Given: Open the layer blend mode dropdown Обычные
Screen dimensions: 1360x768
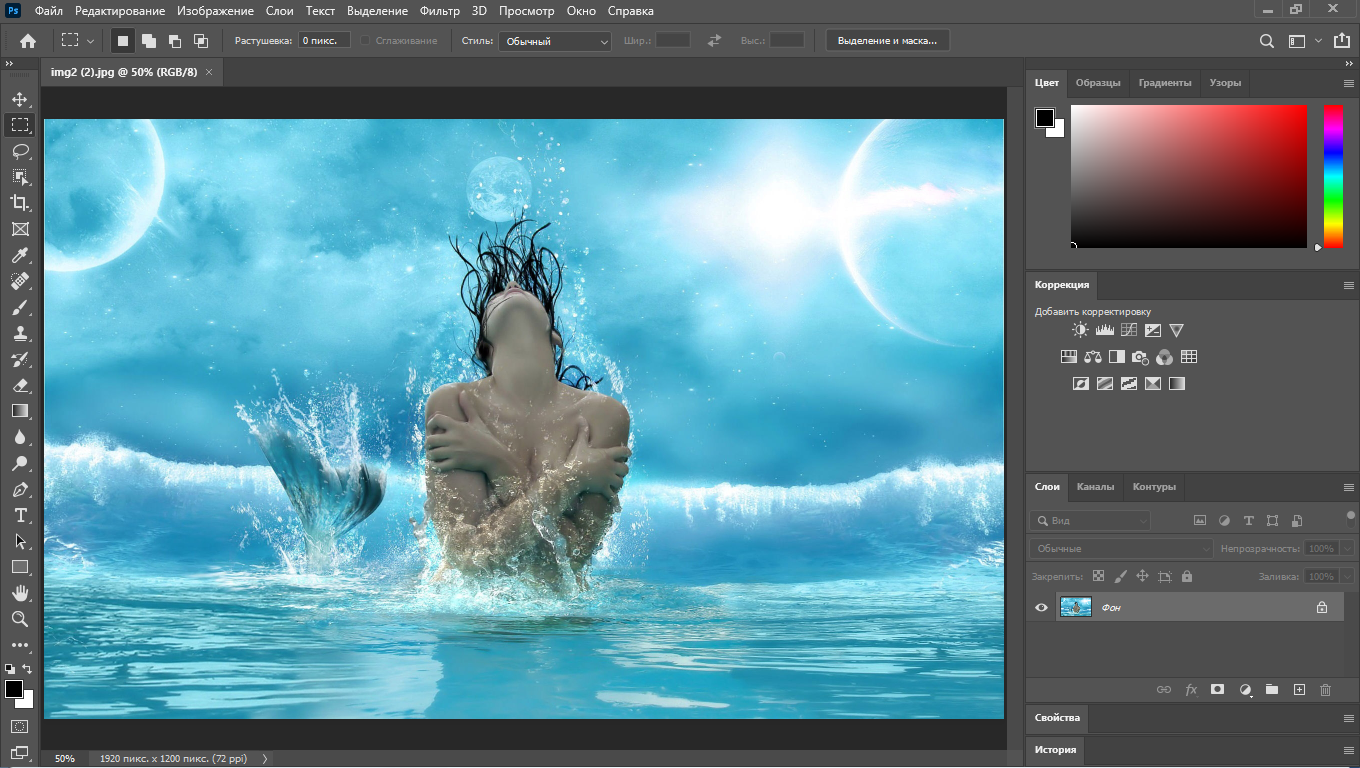Looking at the screenshot, I should click(x=1121, y=548).
